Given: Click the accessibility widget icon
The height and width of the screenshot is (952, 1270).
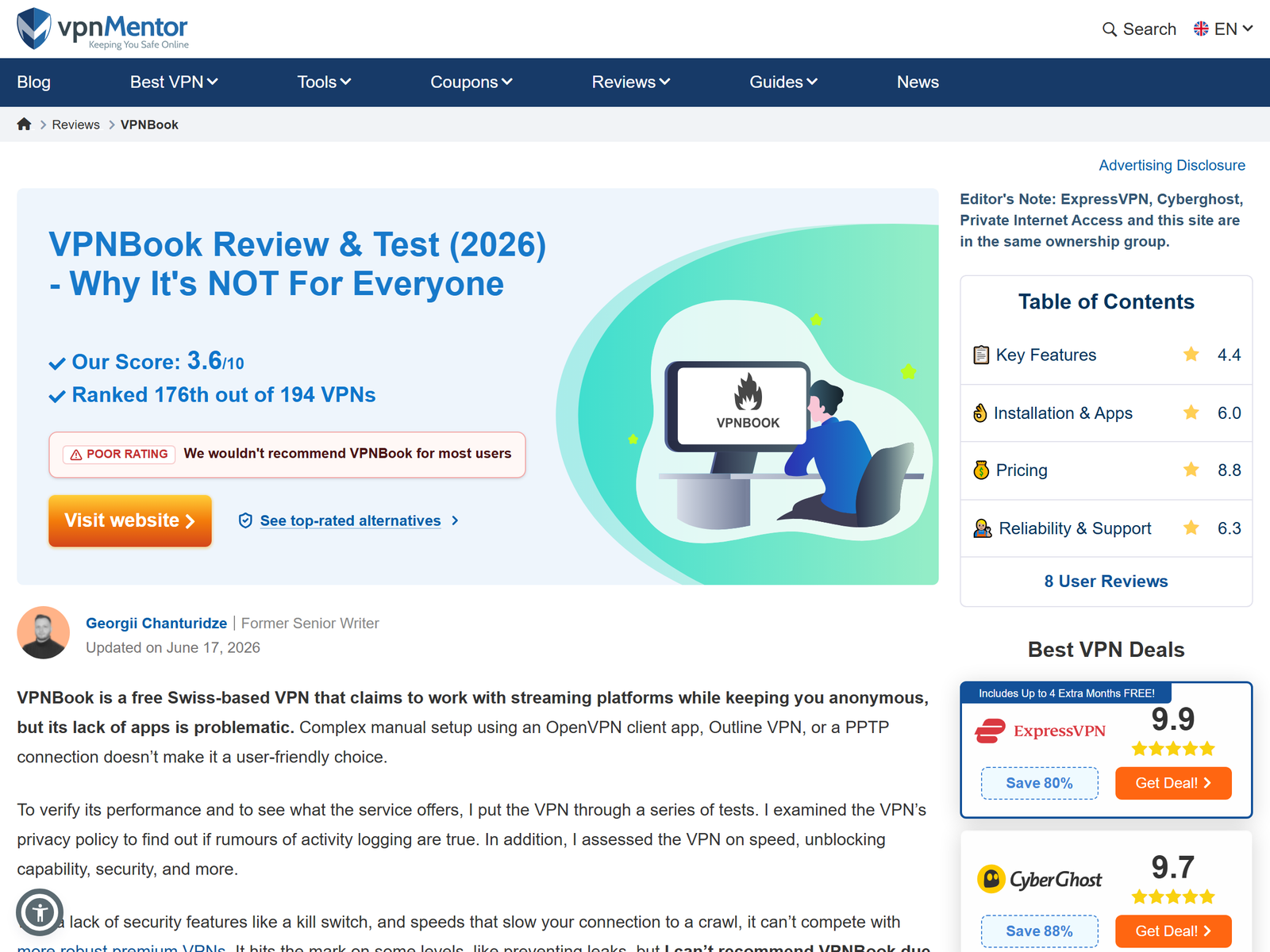Looking at the screenshot, I should point(40,912).
